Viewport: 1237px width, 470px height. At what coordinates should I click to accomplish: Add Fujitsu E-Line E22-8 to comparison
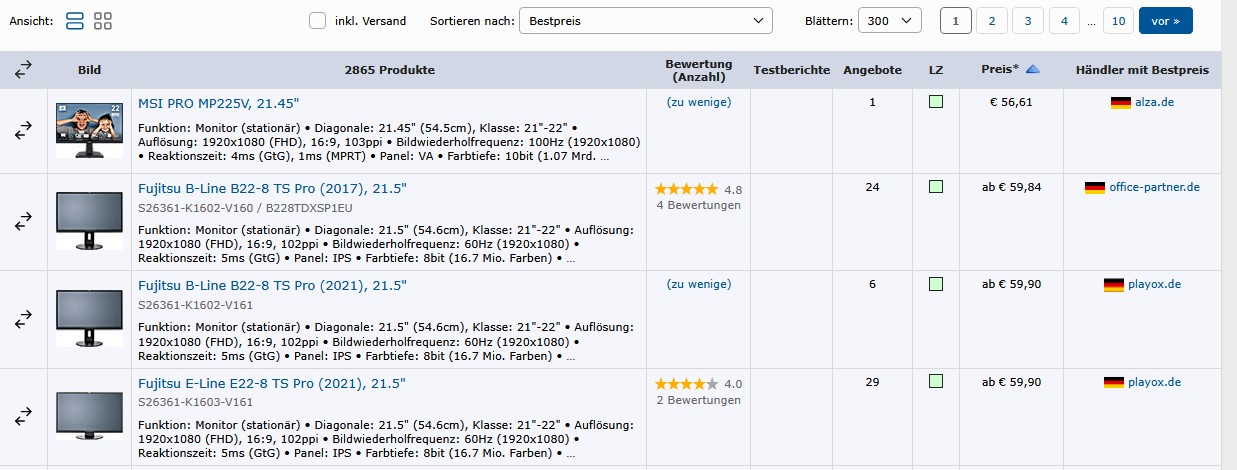pyautogui.click(x=24, y=416)
